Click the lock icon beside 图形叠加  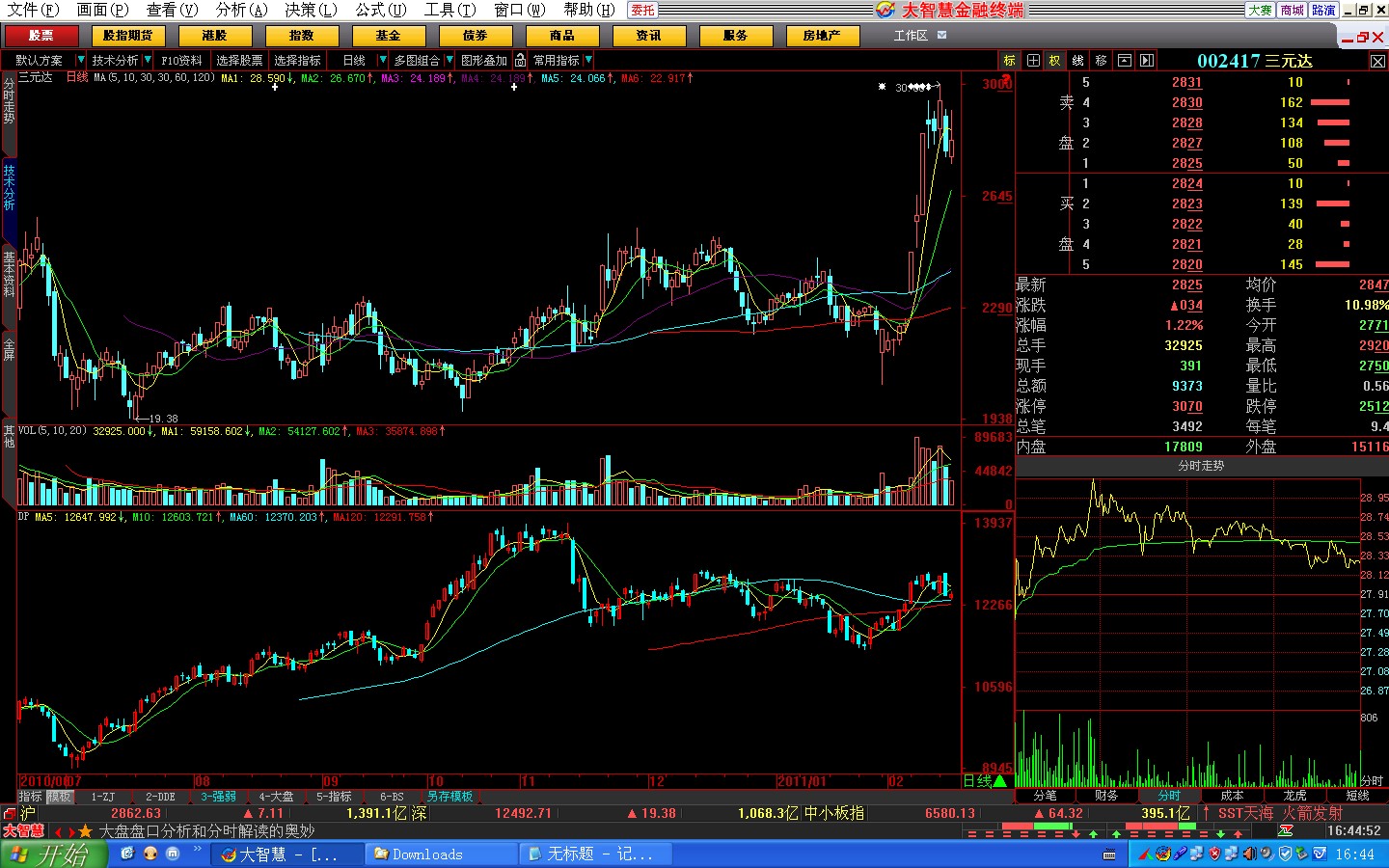(521, 60)
